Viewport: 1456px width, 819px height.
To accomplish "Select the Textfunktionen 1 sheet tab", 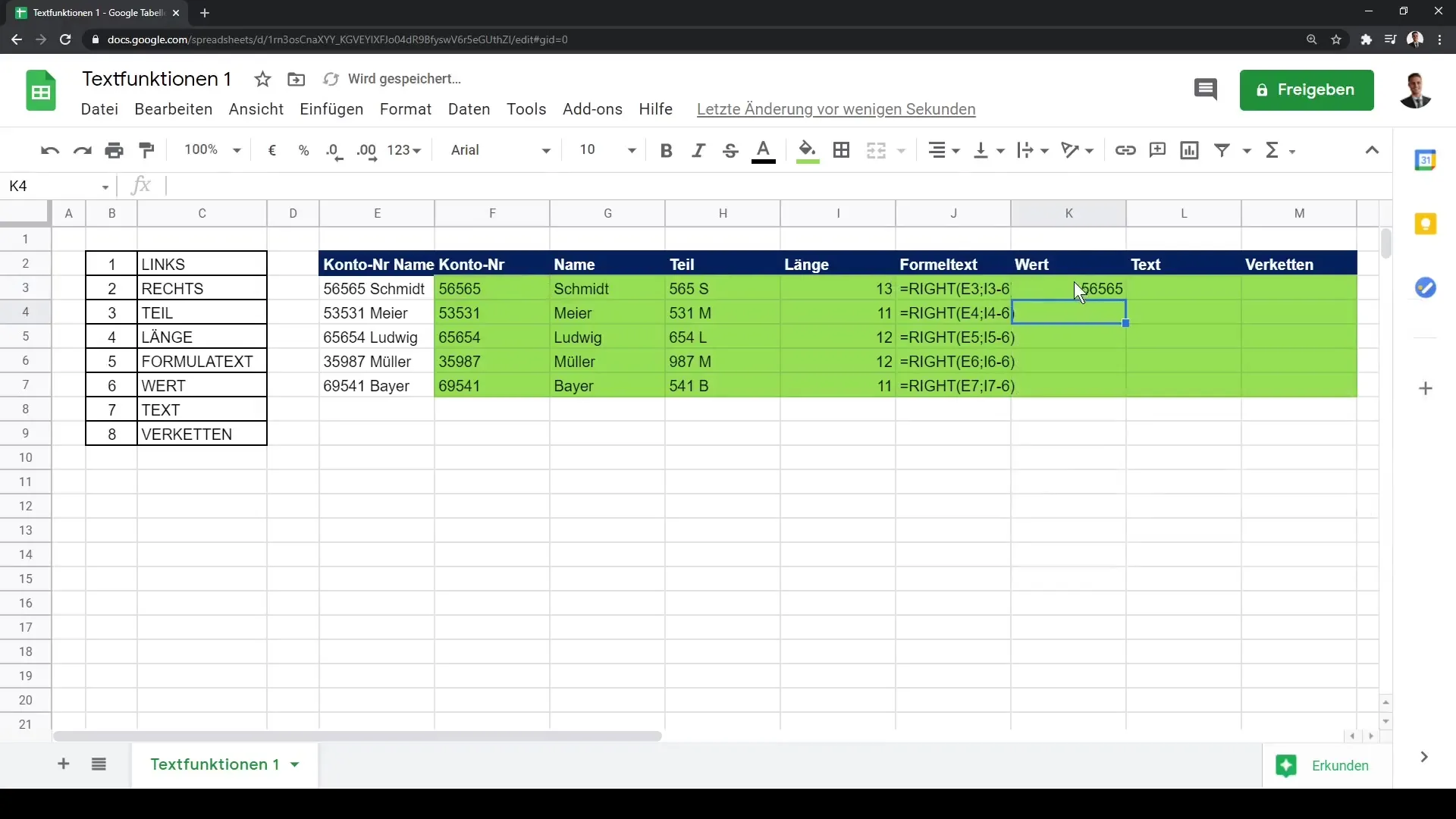I will [x=224, y=764].
